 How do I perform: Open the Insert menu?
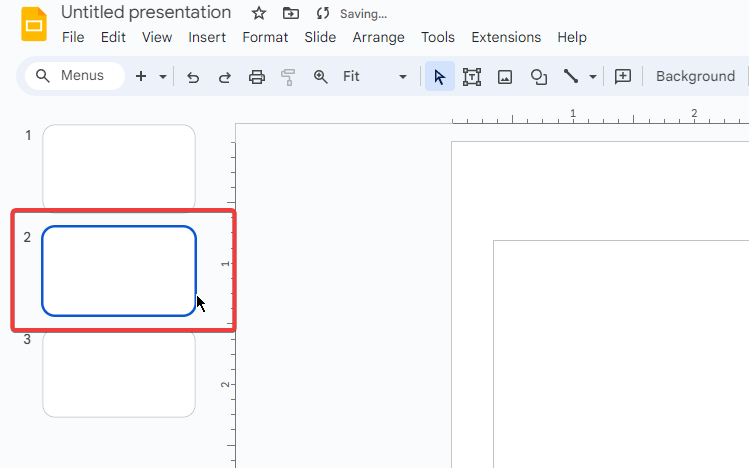click(207, 37)
